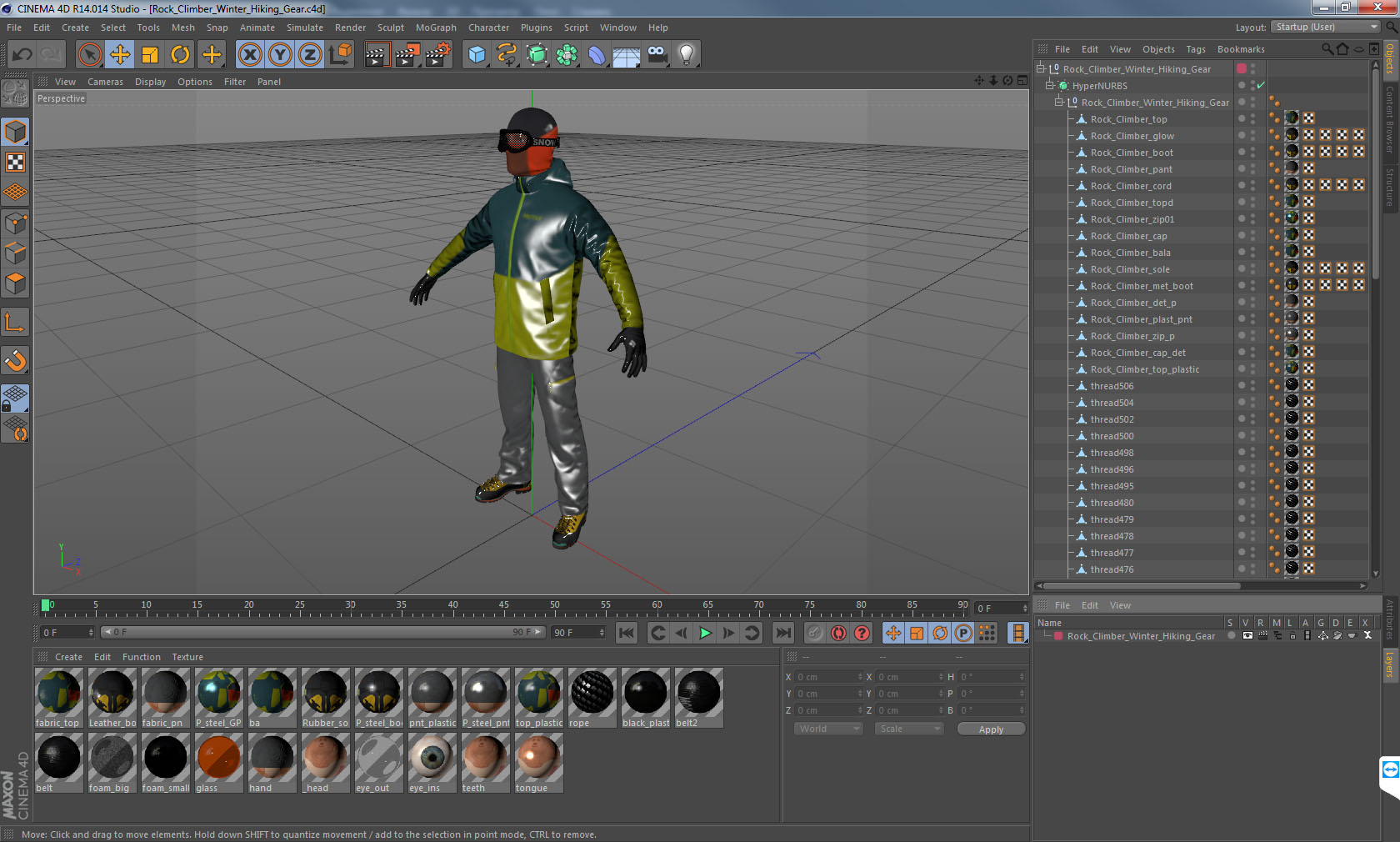Open the Bend deformer icon
1400x842 pixels.
click(x=597, y=55)
